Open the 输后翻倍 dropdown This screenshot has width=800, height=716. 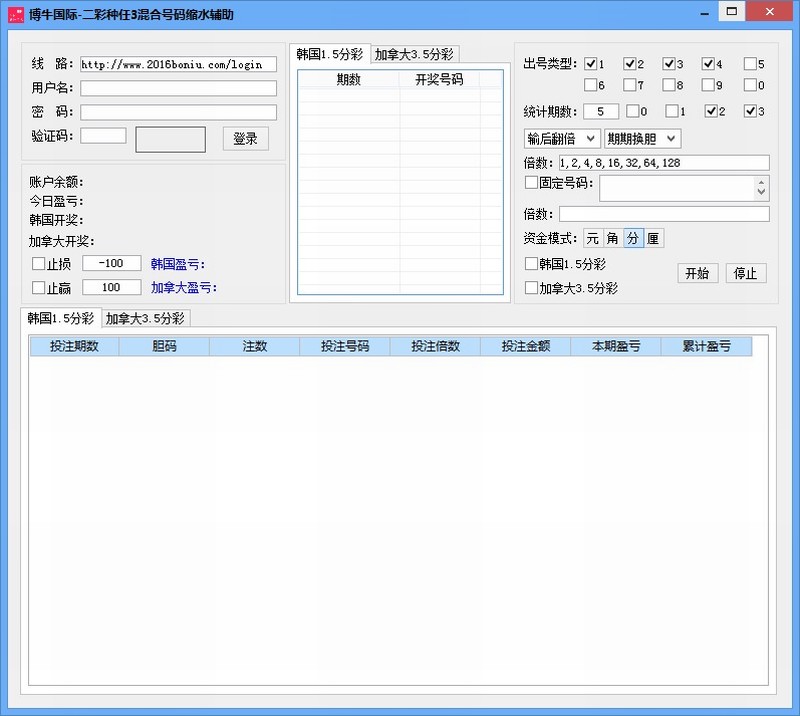561,138
